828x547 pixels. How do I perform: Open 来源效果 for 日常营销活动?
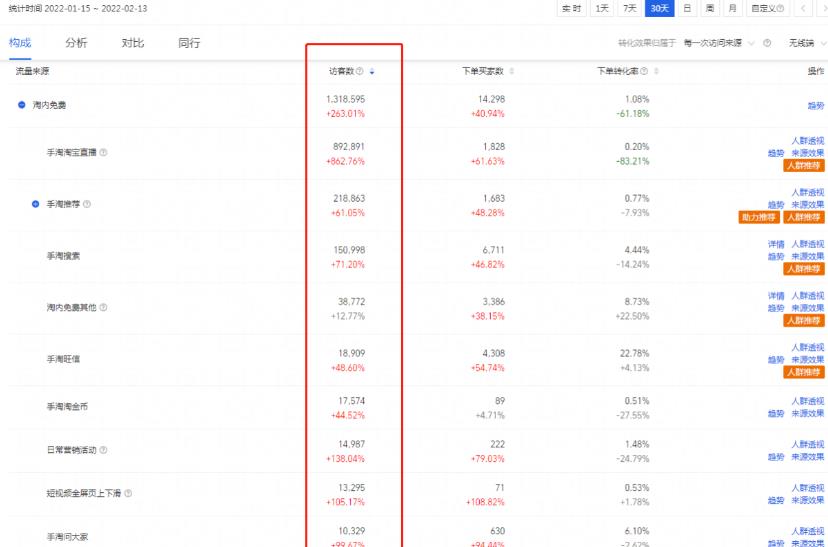click(x=807, y=457)
